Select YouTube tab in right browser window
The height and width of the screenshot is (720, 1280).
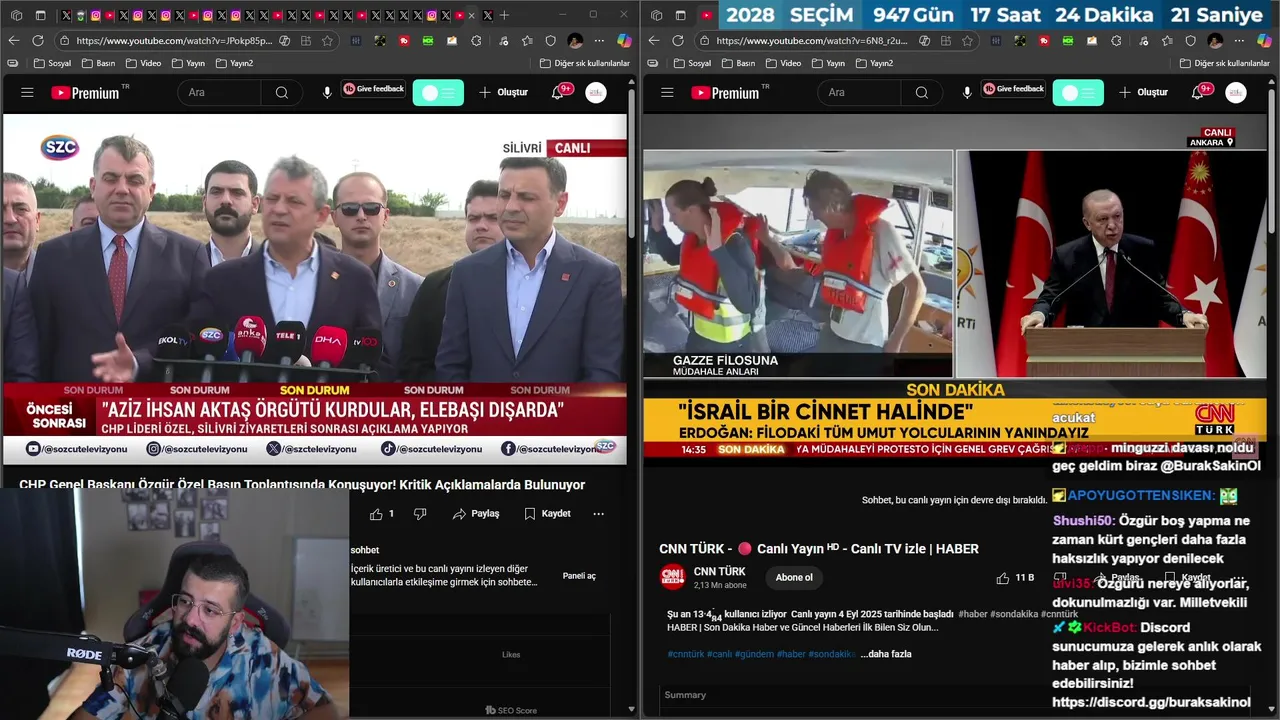click(x=707, y=15)
